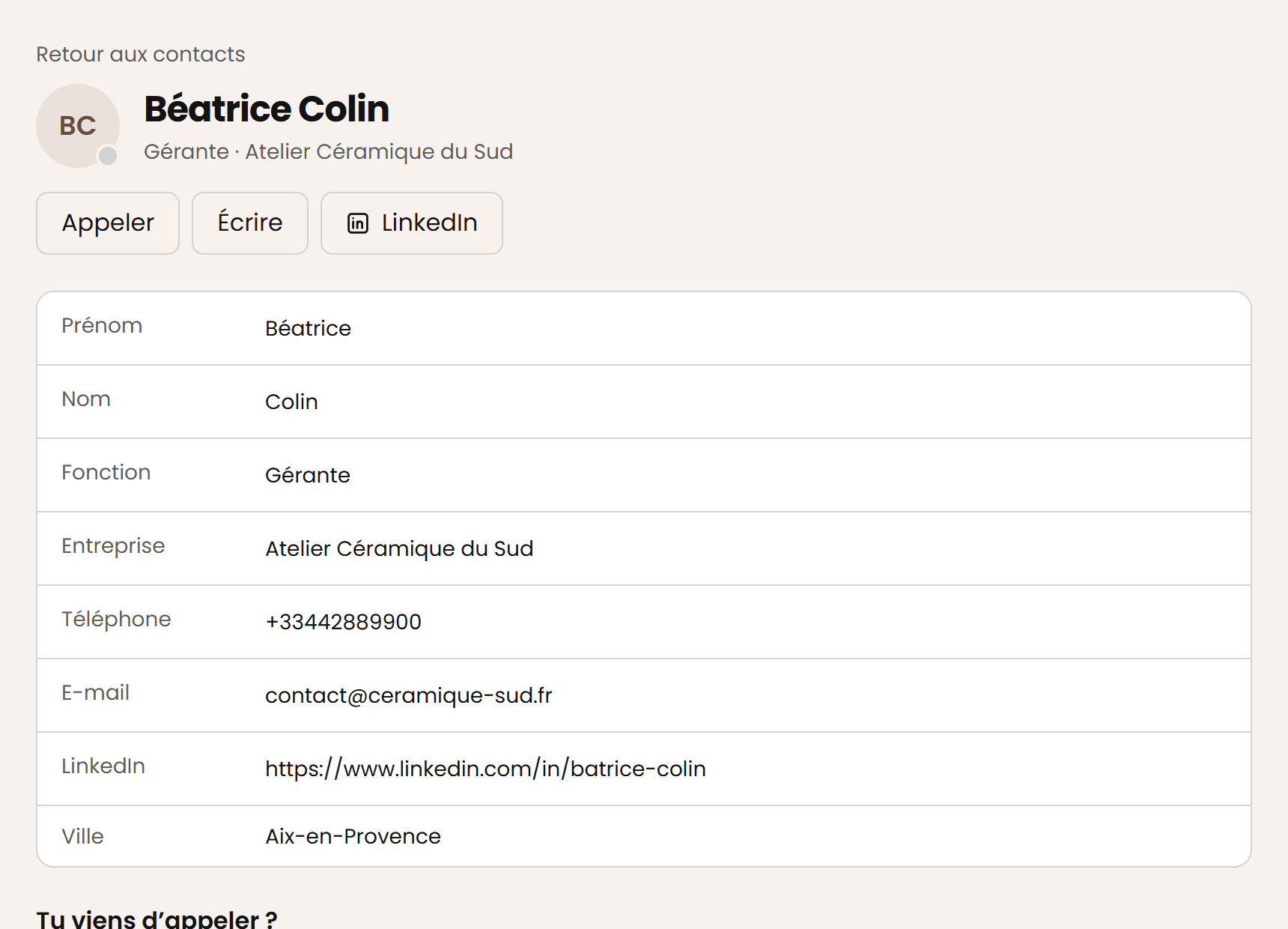Click the Prénom value Béatrice
1288x929 pixels.
tap(308, 328)
